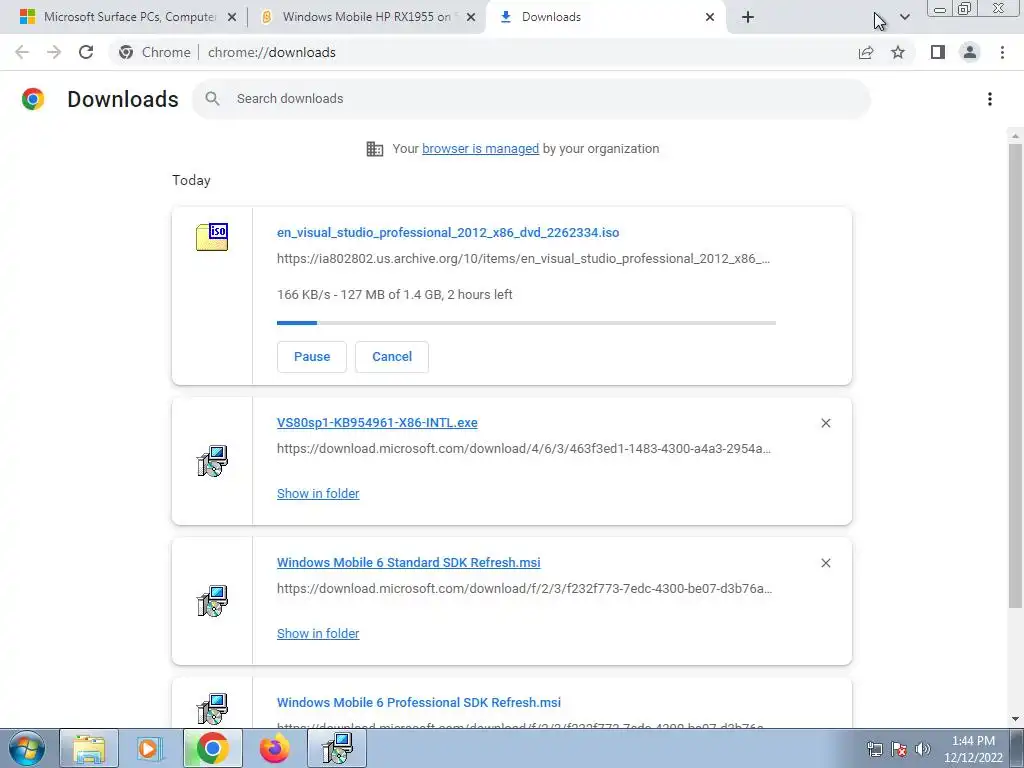The width and height of the screenshot is (1024, 768).
Task: Open the side panel icon
Action: point(938,52)
